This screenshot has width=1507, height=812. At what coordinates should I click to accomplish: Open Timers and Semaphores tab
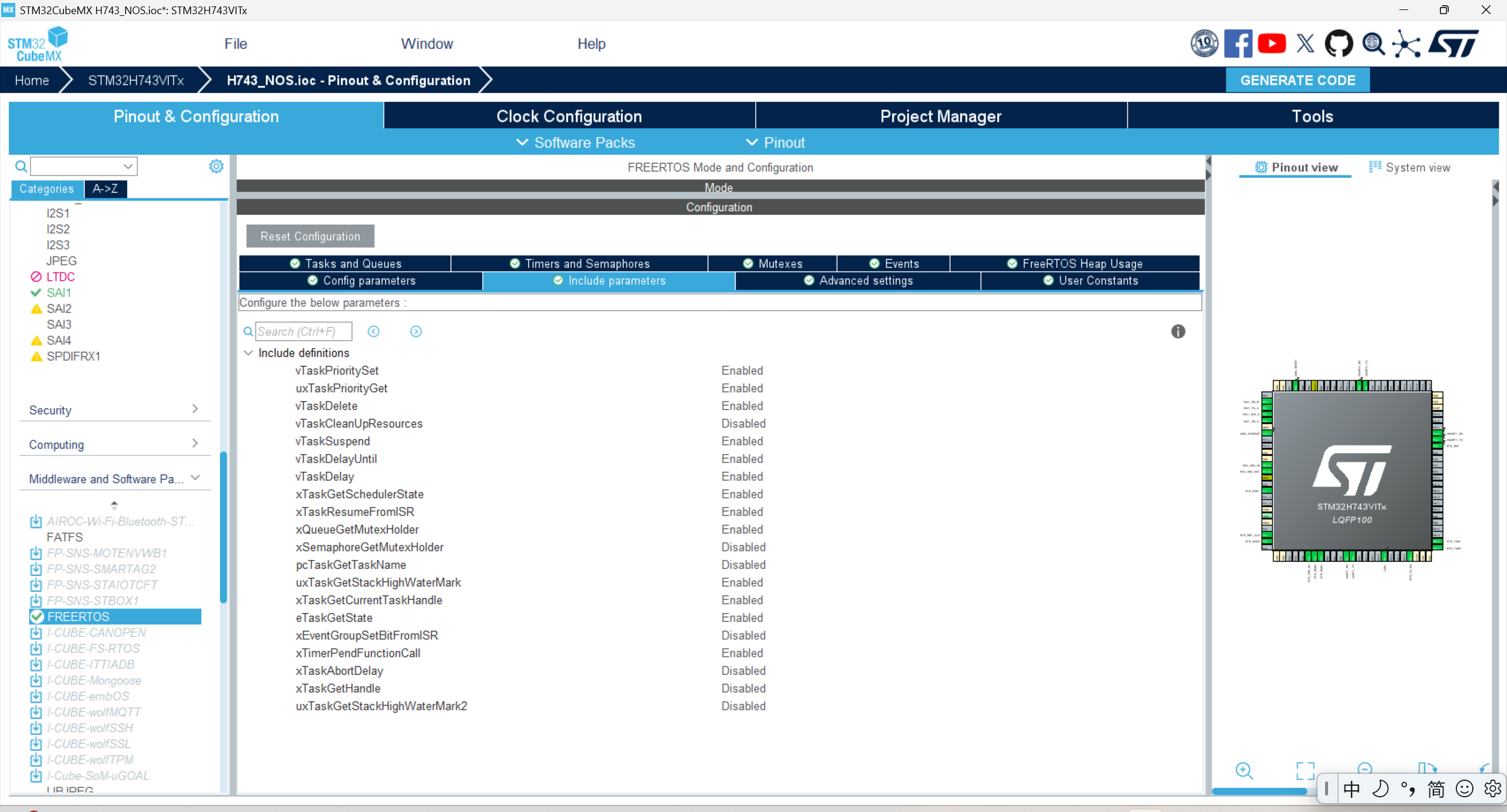pyautogui.click(x=579, y=264)
